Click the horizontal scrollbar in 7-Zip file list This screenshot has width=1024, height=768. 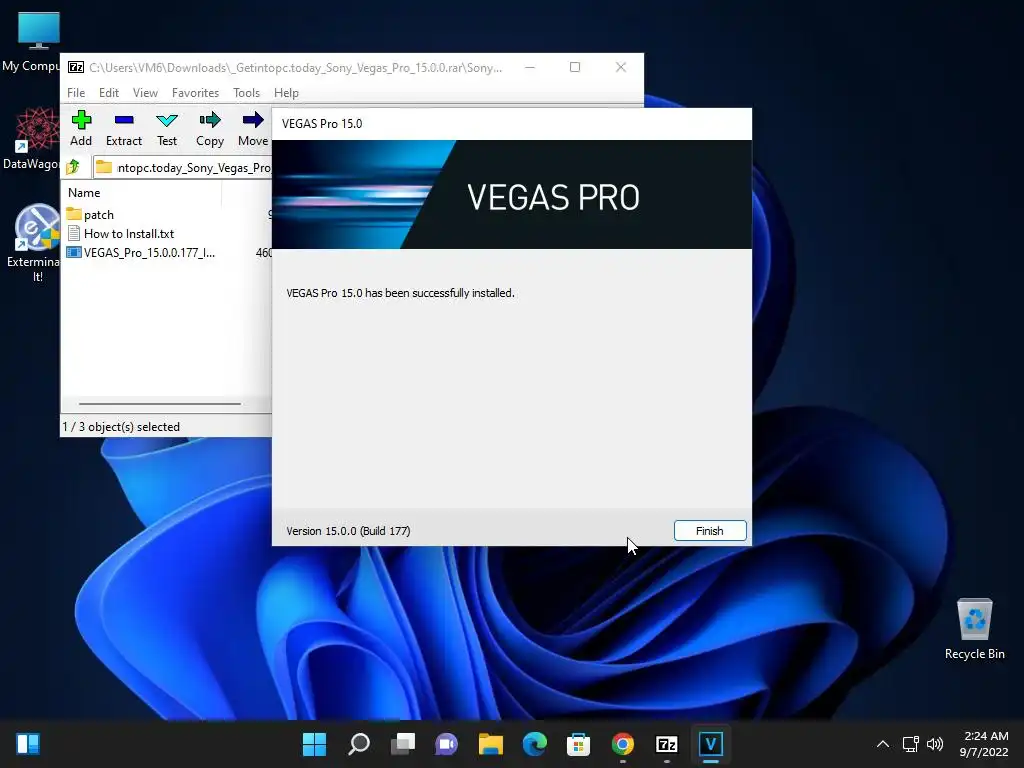[159, 404]
